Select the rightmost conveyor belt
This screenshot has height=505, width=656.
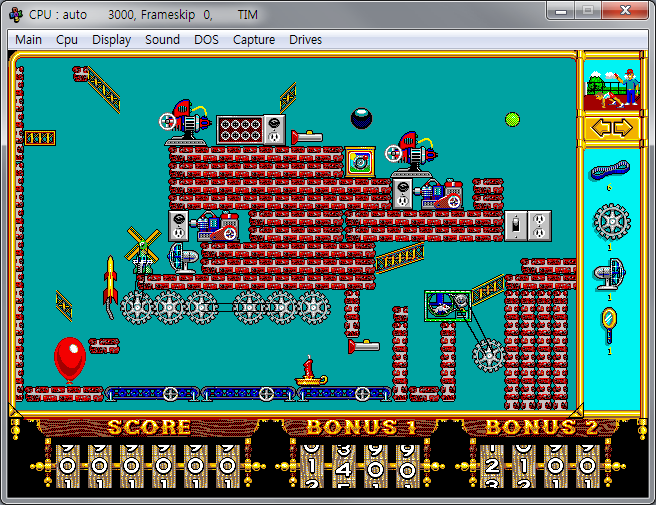pos(344,394)
